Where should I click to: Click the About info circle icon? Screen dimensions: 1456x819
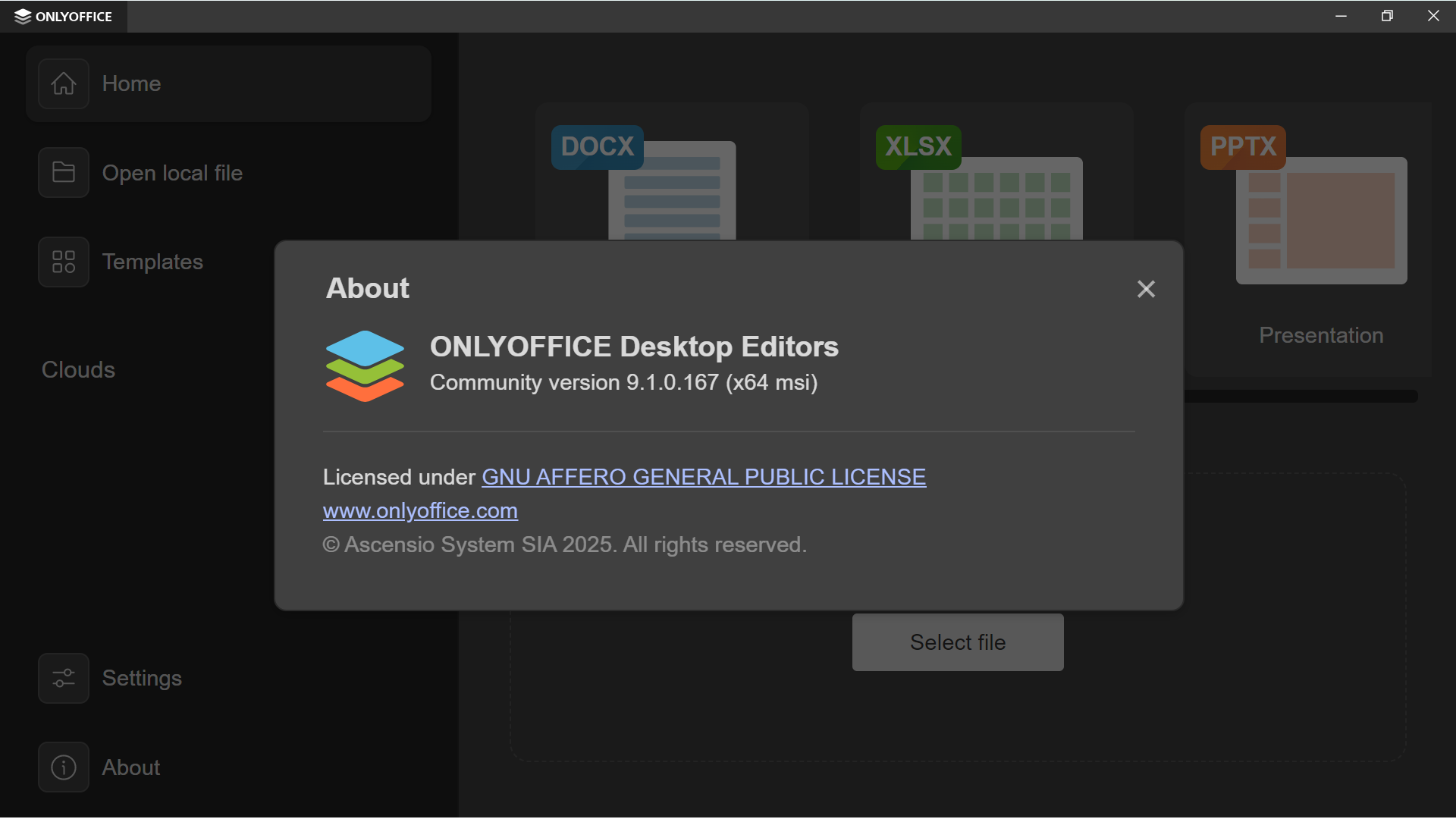click(64, 767)
